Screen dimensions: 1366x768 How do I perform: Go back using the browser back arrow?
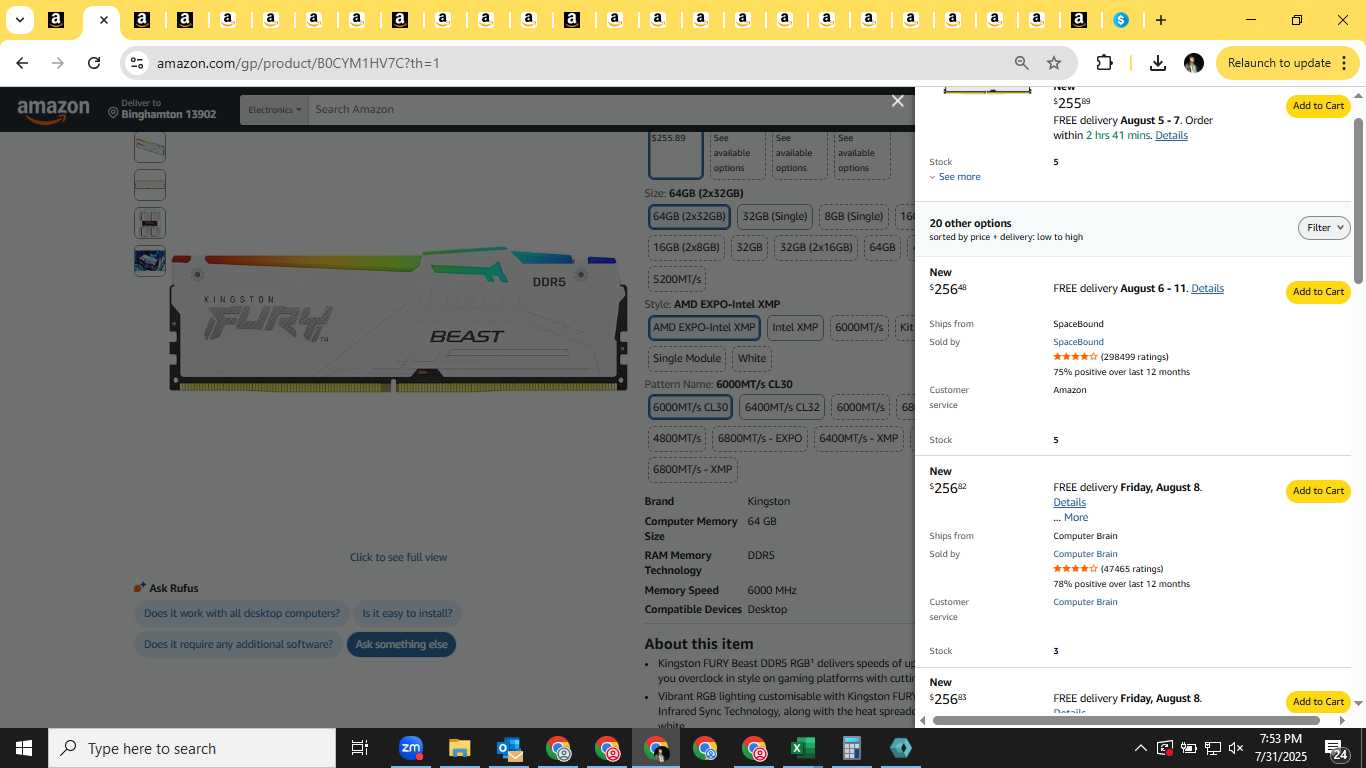pyautogui.click(x=22, y=63)
